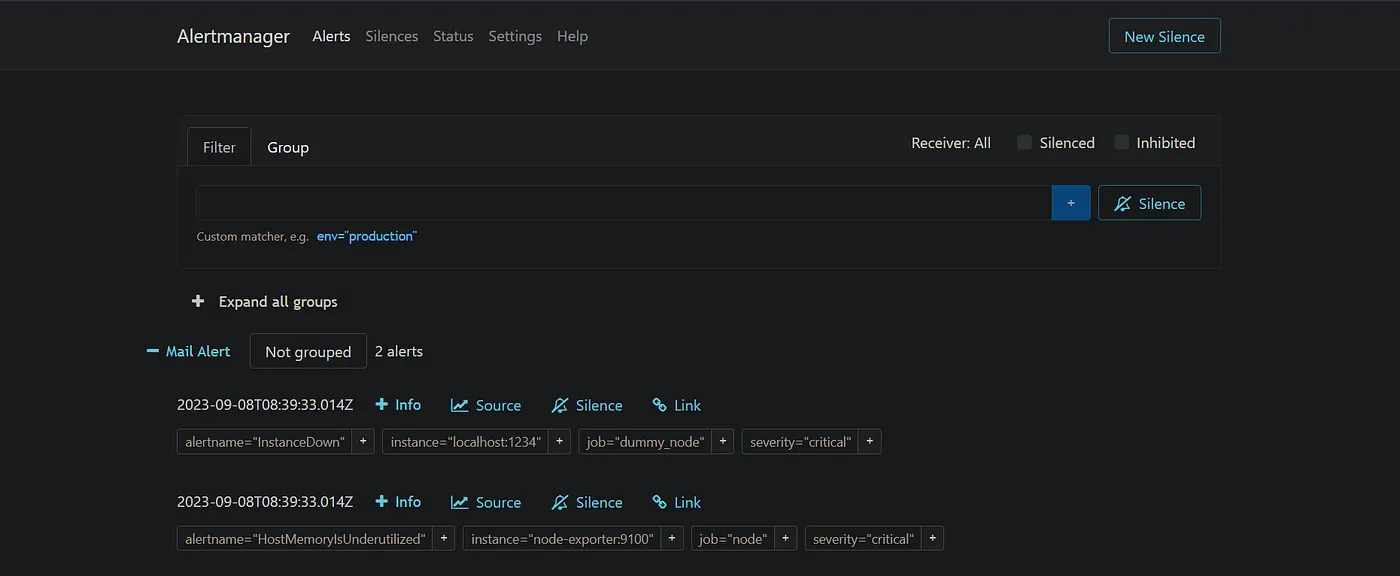The width and height of the screenshot is (1400, 576).
Task: Click the blue plus button in the filter bar
Action: coord(1071,203)
